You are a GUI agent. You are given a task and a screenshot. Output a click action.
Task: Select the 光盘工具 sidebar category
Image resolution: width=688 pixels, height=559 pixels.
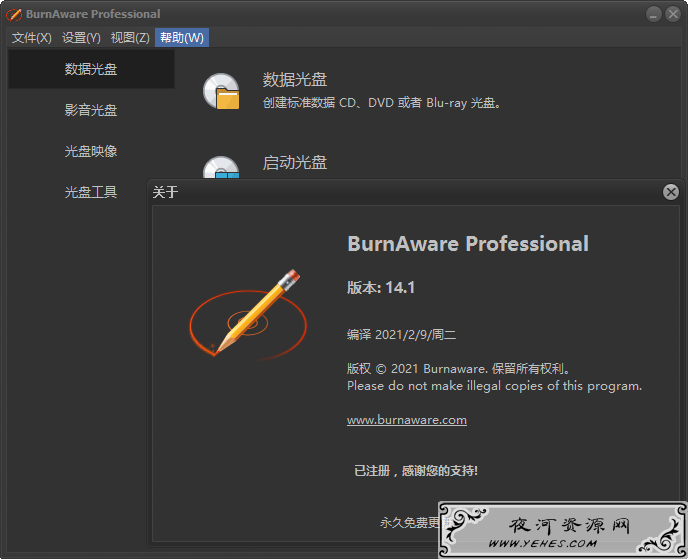point(91,192)
